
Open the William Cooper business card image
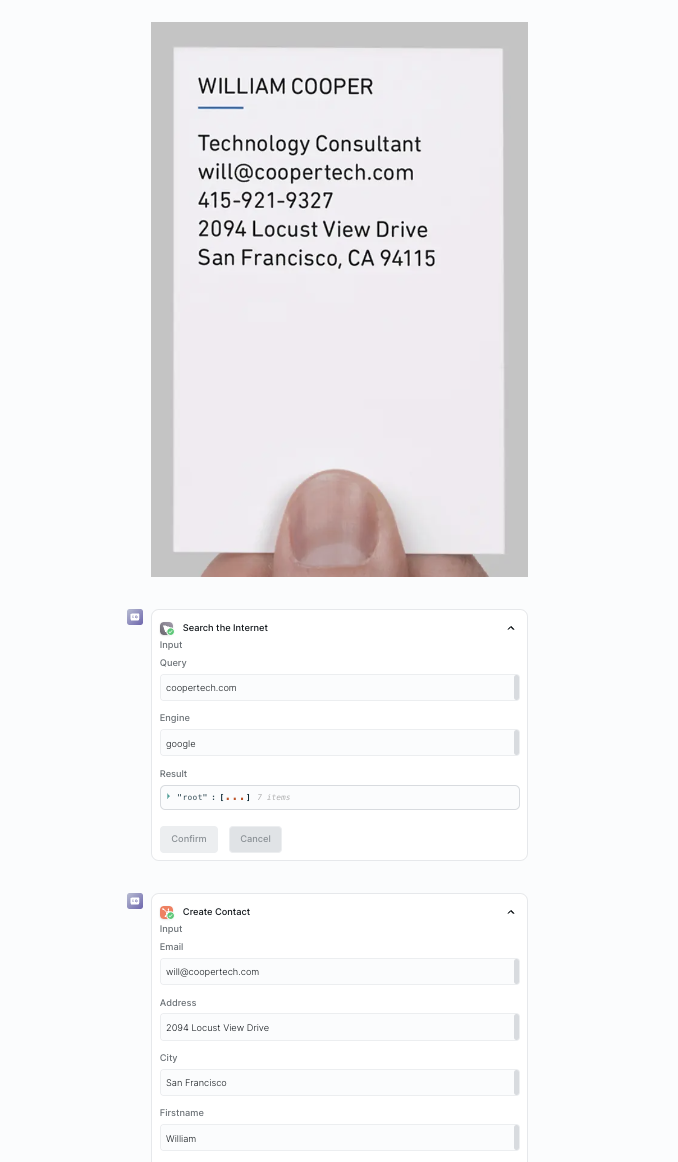pos(339,299)
